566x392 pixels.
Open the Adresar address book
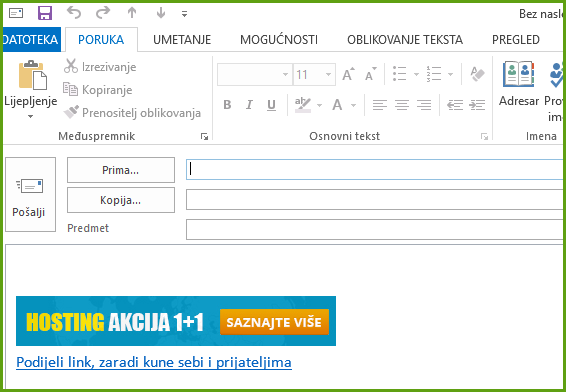(519, 83)
